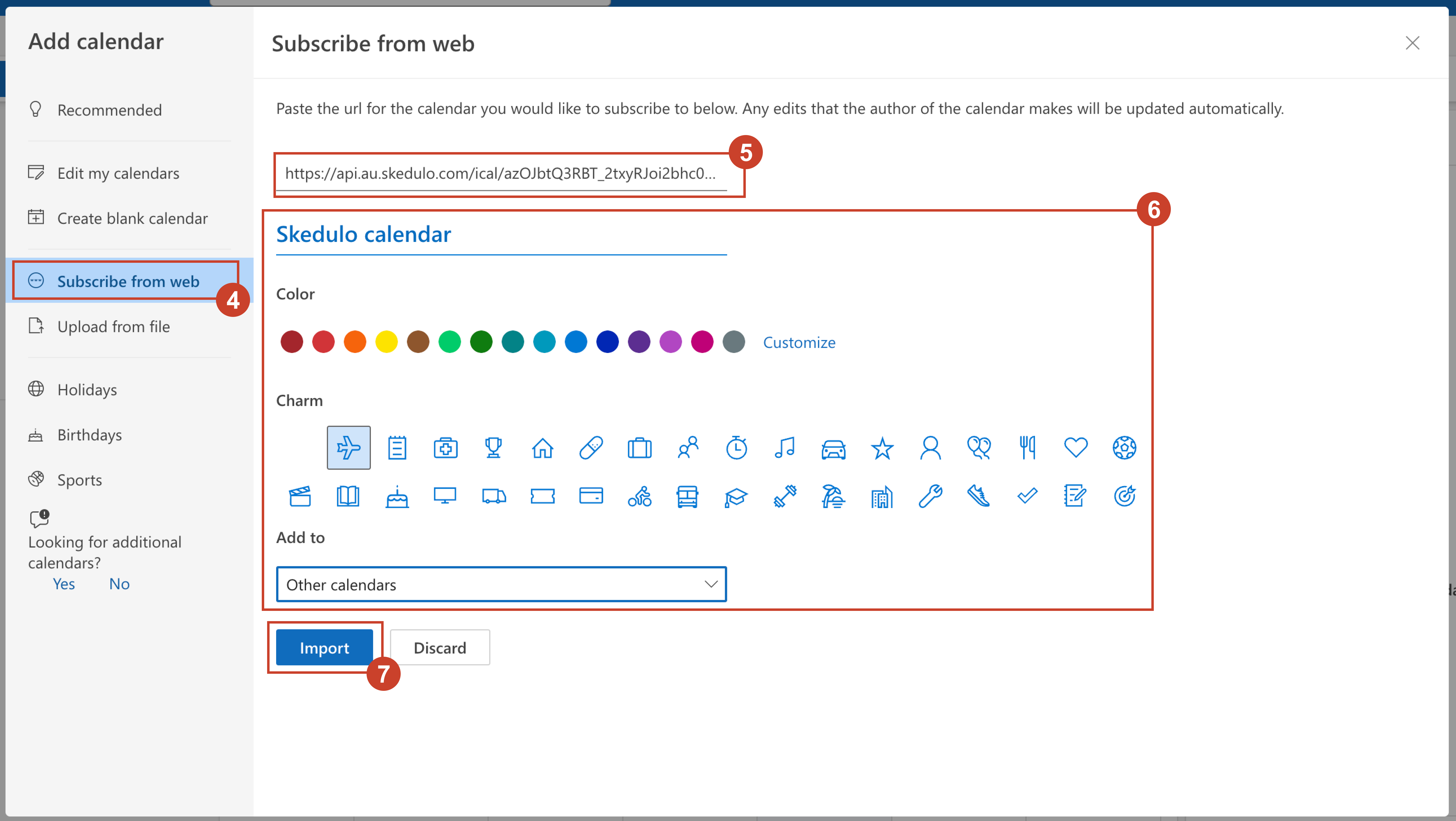Screen dimensions: 1456x821
Task: Choose the purple color swatch
Action: [639, 342]
